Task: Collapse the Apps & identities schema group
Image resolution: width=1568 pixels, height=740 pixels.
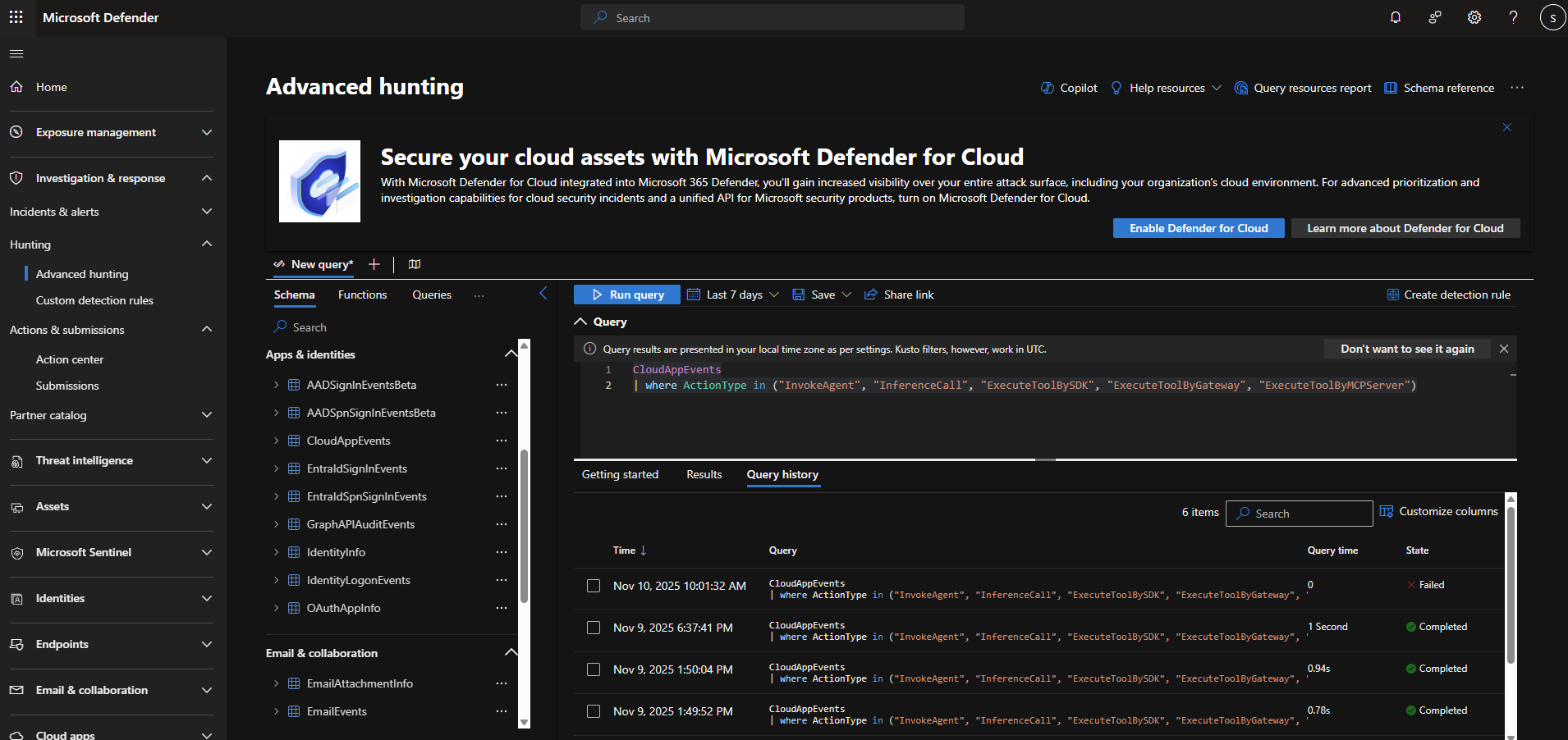Action: pyautogui.click(x=511, y=354)
